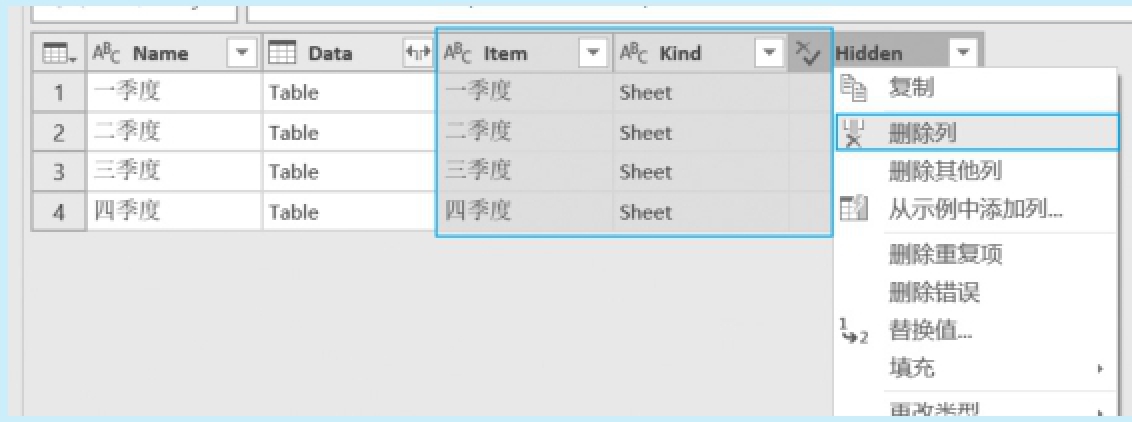Choose 复制 from the context menu

click(x=910, y=90)
